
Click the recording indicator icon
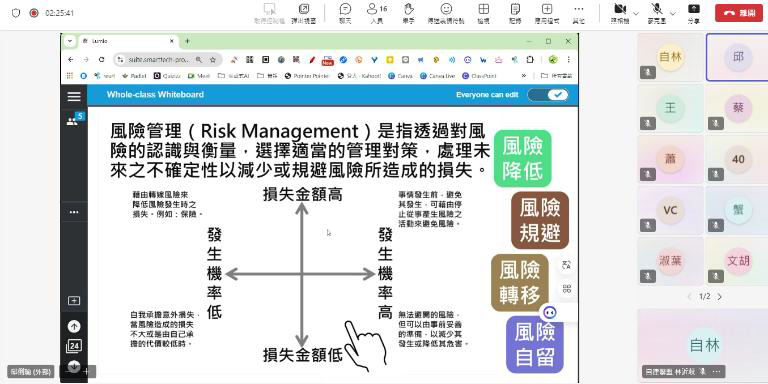click(34, 13)
